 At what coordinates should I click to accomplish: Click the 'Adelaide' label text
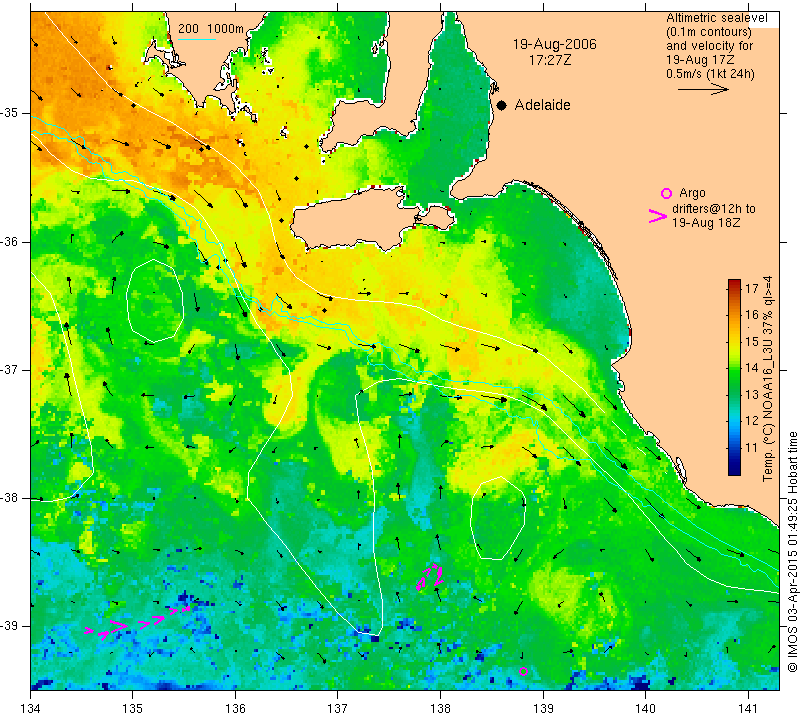(x=542, y=105)
